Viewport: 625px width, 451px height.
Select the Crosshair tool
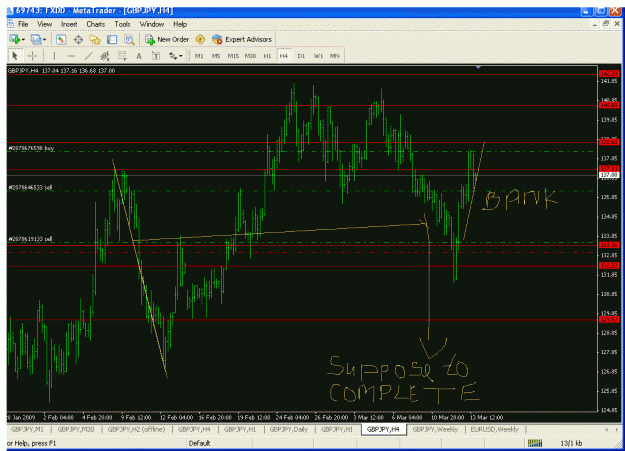32,56
